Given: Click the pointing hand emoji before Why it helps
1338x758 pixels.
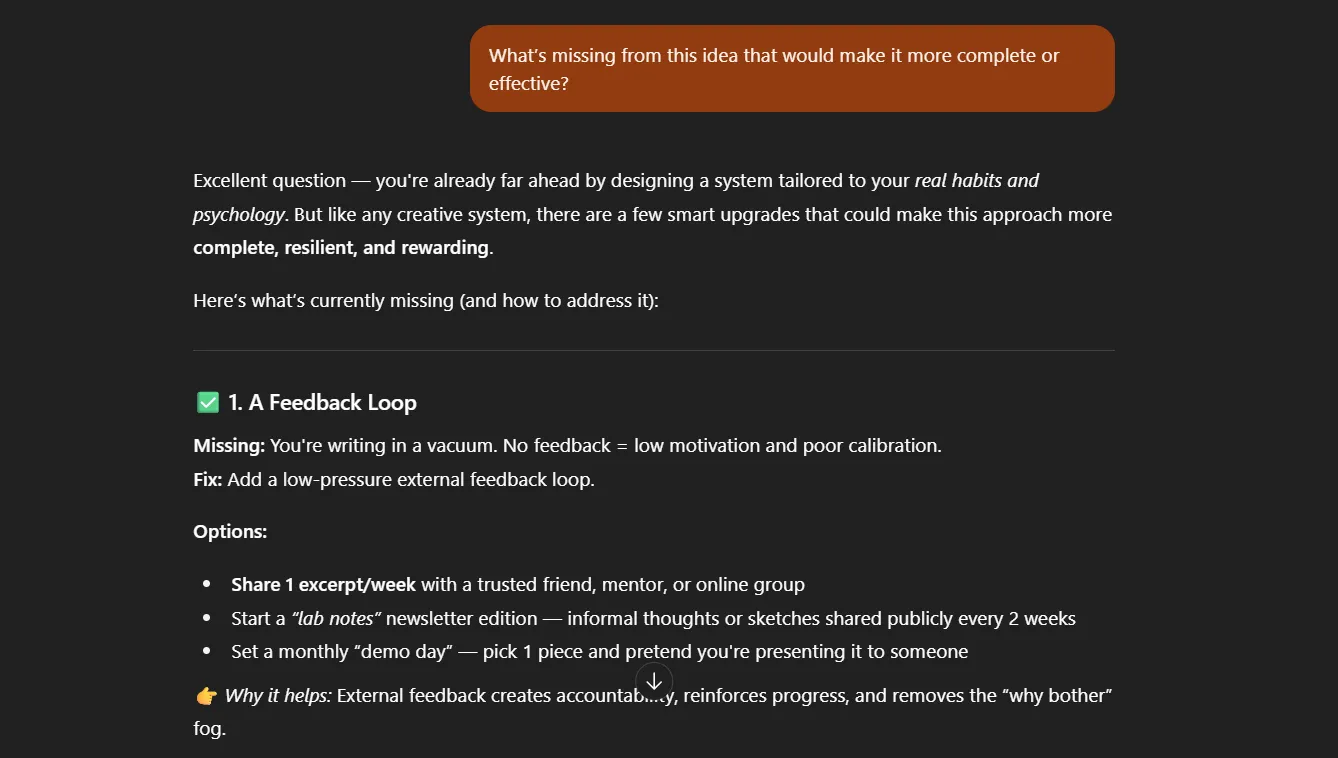Looking at the screenshot, I should pos(206,696).
